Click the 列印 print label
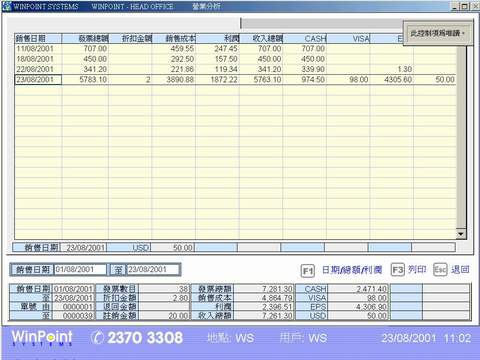The width and height of the screenshot is (480, 360). click(417, 269)
